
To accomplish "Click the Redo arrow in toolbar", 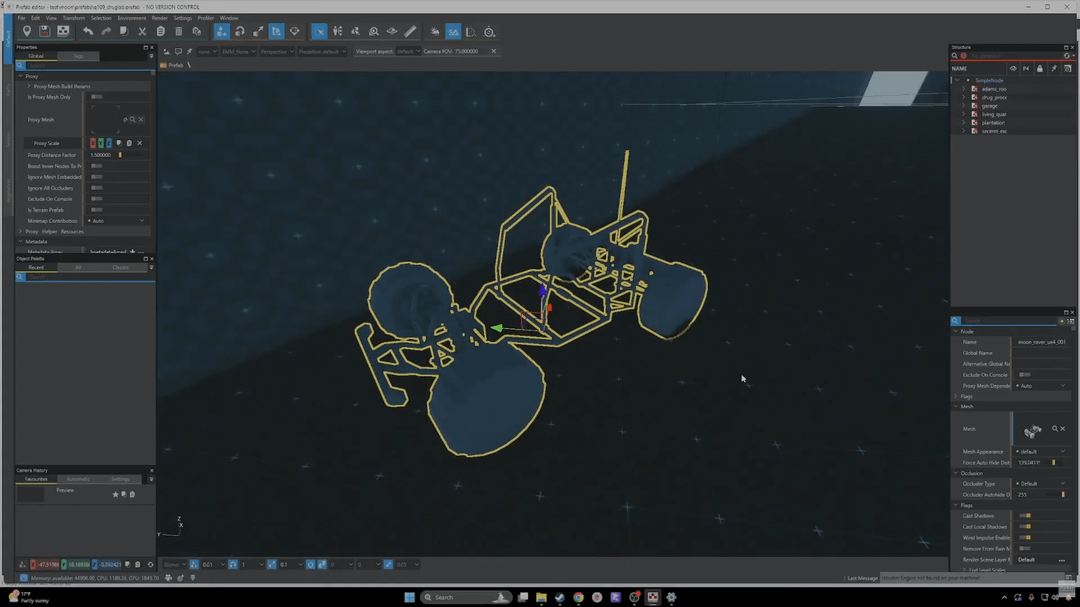I will pos(105,32).
